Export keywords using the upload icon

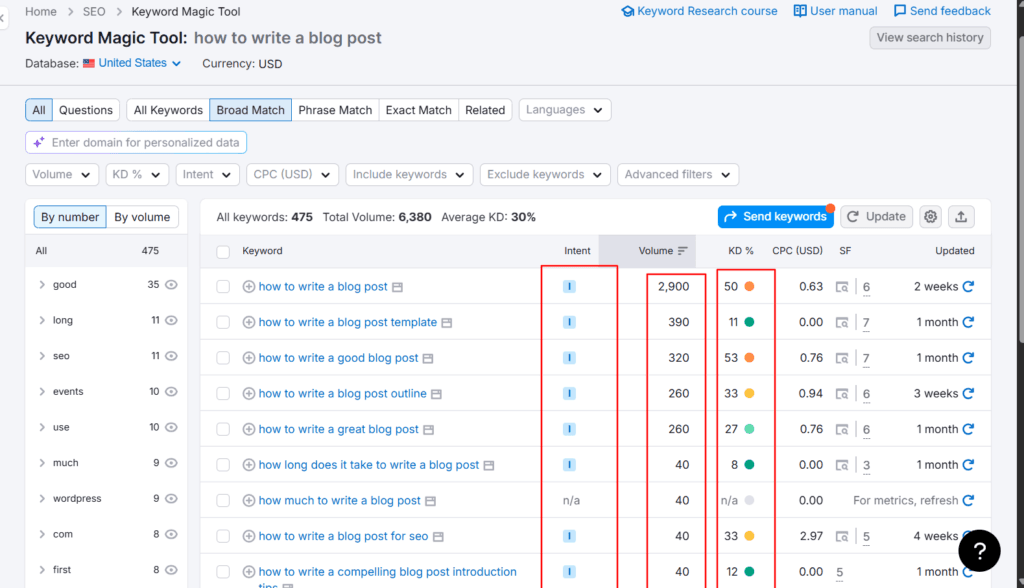click(x=963, y=216)
